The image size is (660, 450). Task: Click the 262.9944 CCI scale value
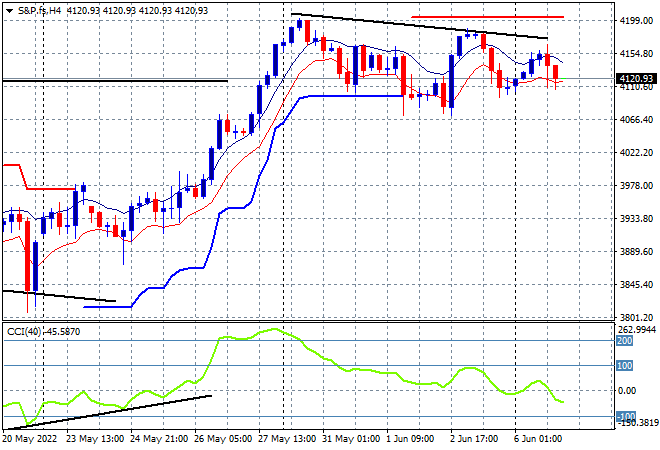tap(636, 329)
